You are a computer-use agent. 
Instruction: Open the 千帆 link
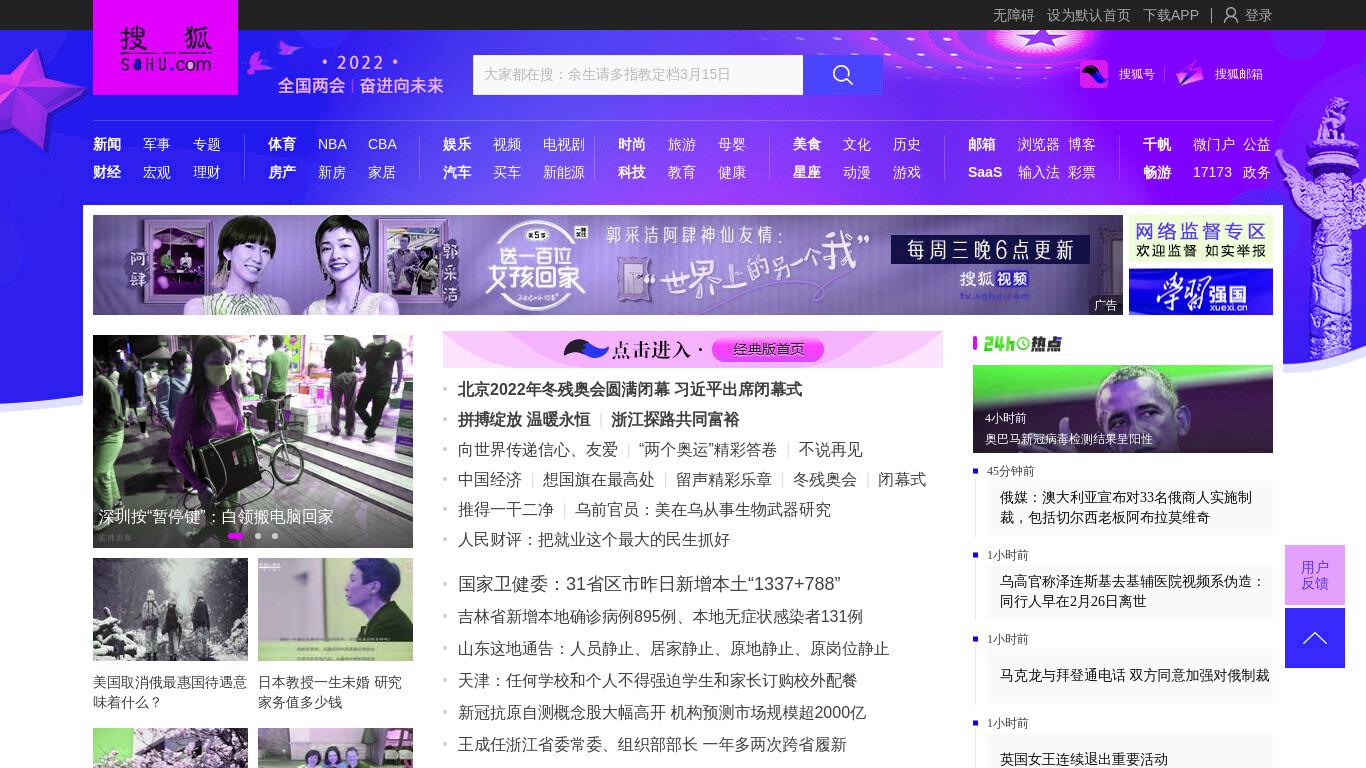coord(1157,144)
